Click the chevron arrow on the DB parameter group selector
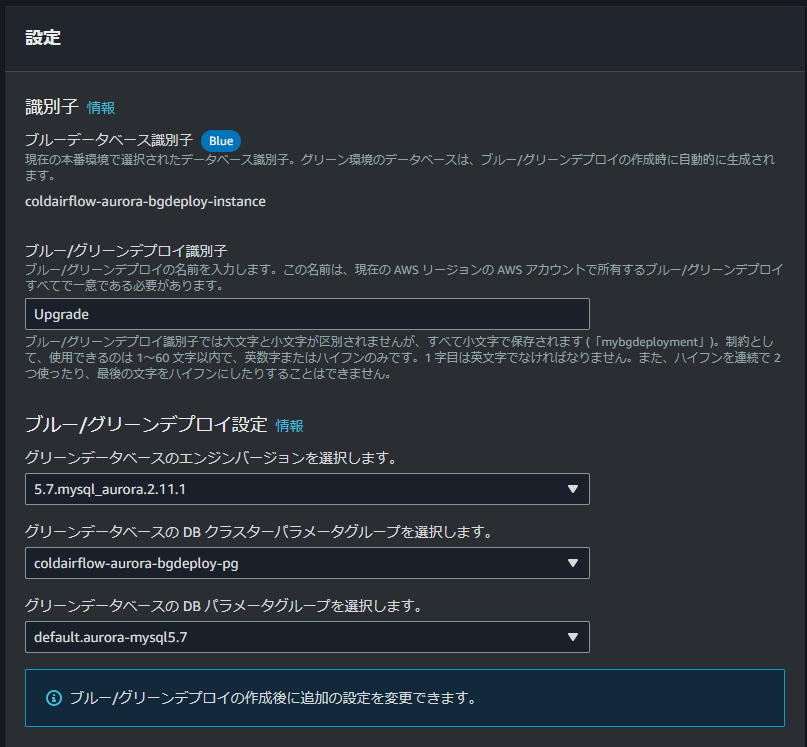The height and width of the screenshot is (747, 807). [573, 637]
